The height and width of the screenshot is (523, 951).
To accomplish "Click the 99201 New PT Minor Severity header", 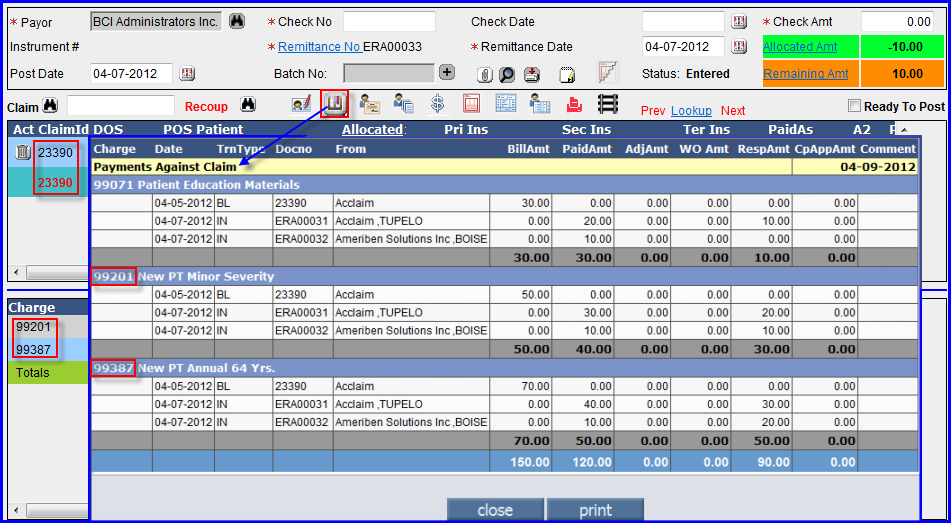I will (x=505, y=276).
